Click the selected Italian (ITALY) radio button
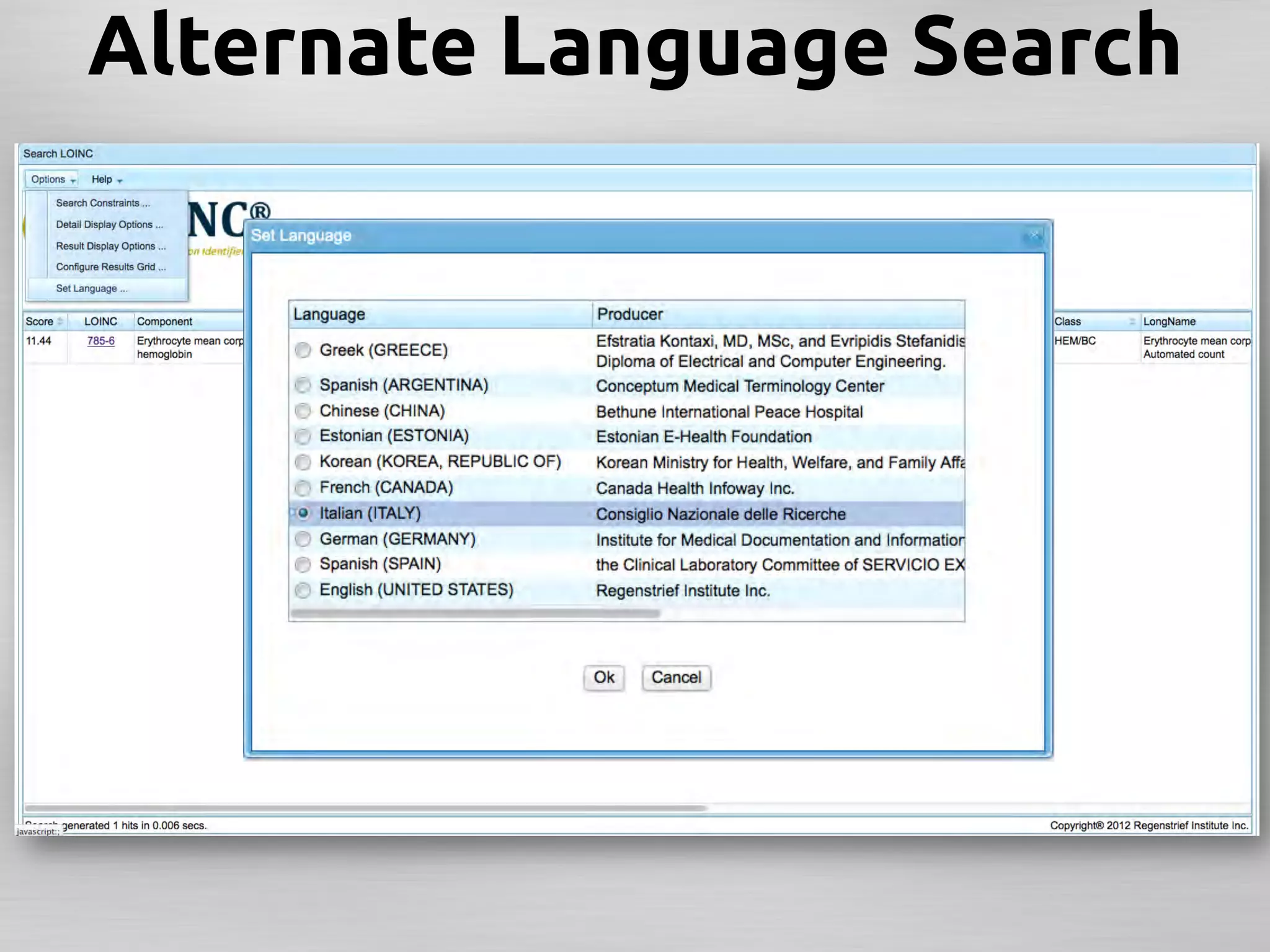 pyautogui.click(x=303, y=513)
